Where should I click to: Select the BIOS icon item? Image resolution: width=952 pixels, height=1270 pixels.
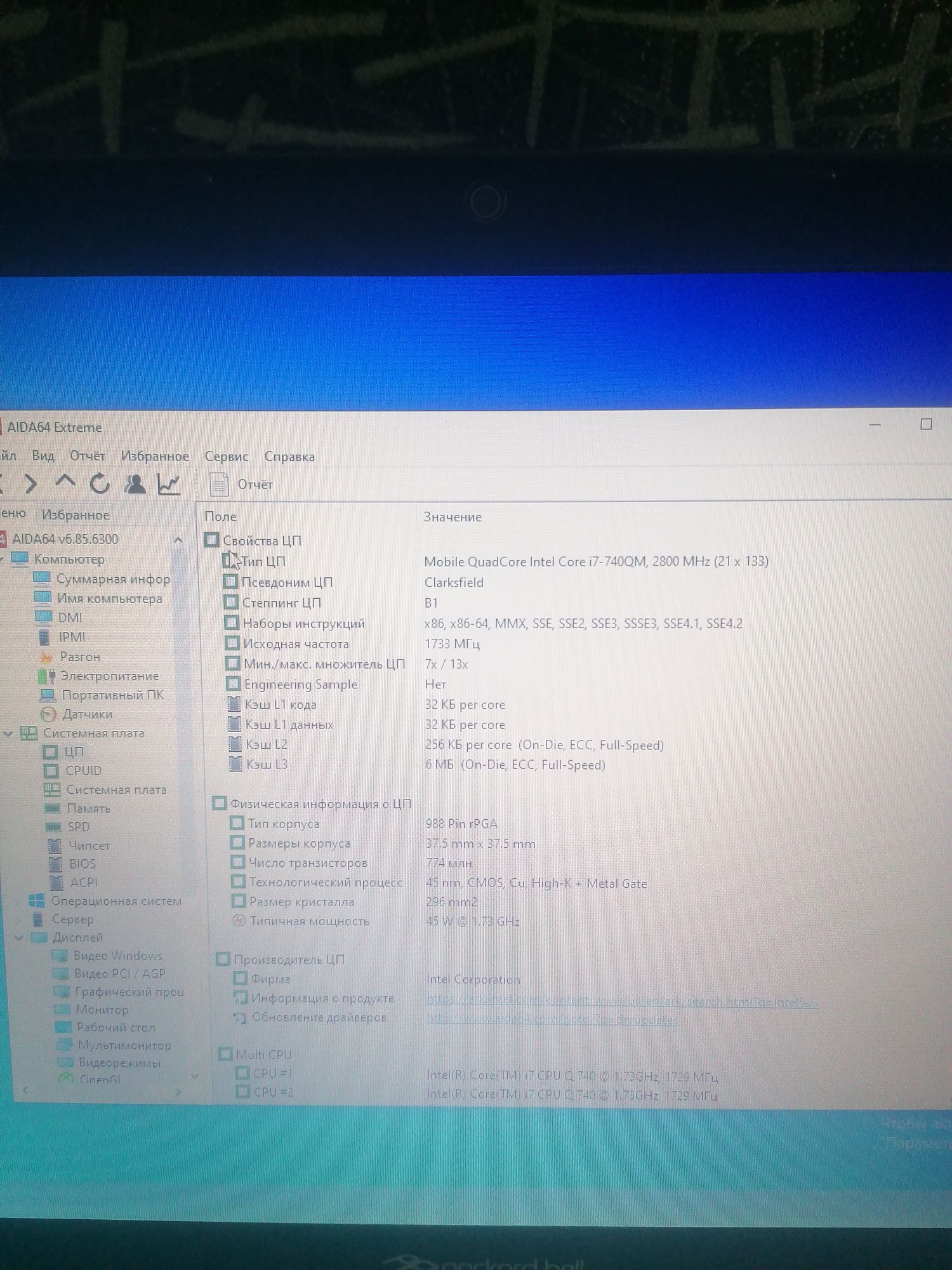tap(56, 864)
